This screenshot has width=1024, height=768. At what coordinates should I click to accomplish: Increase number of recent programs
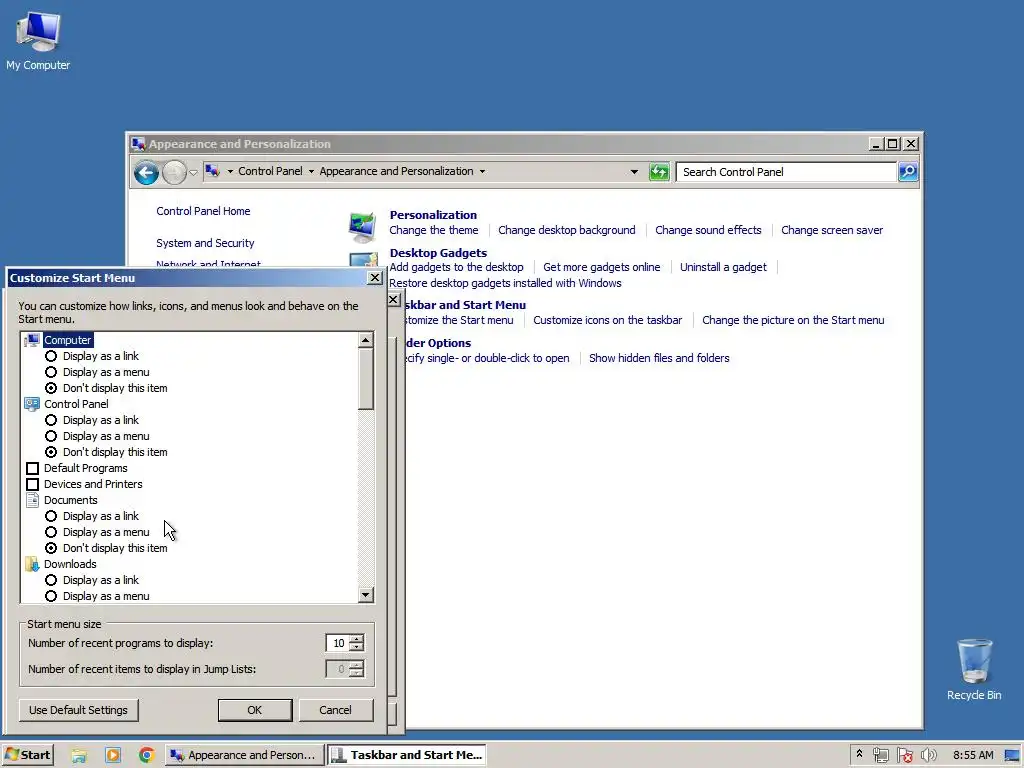point(357,639)
